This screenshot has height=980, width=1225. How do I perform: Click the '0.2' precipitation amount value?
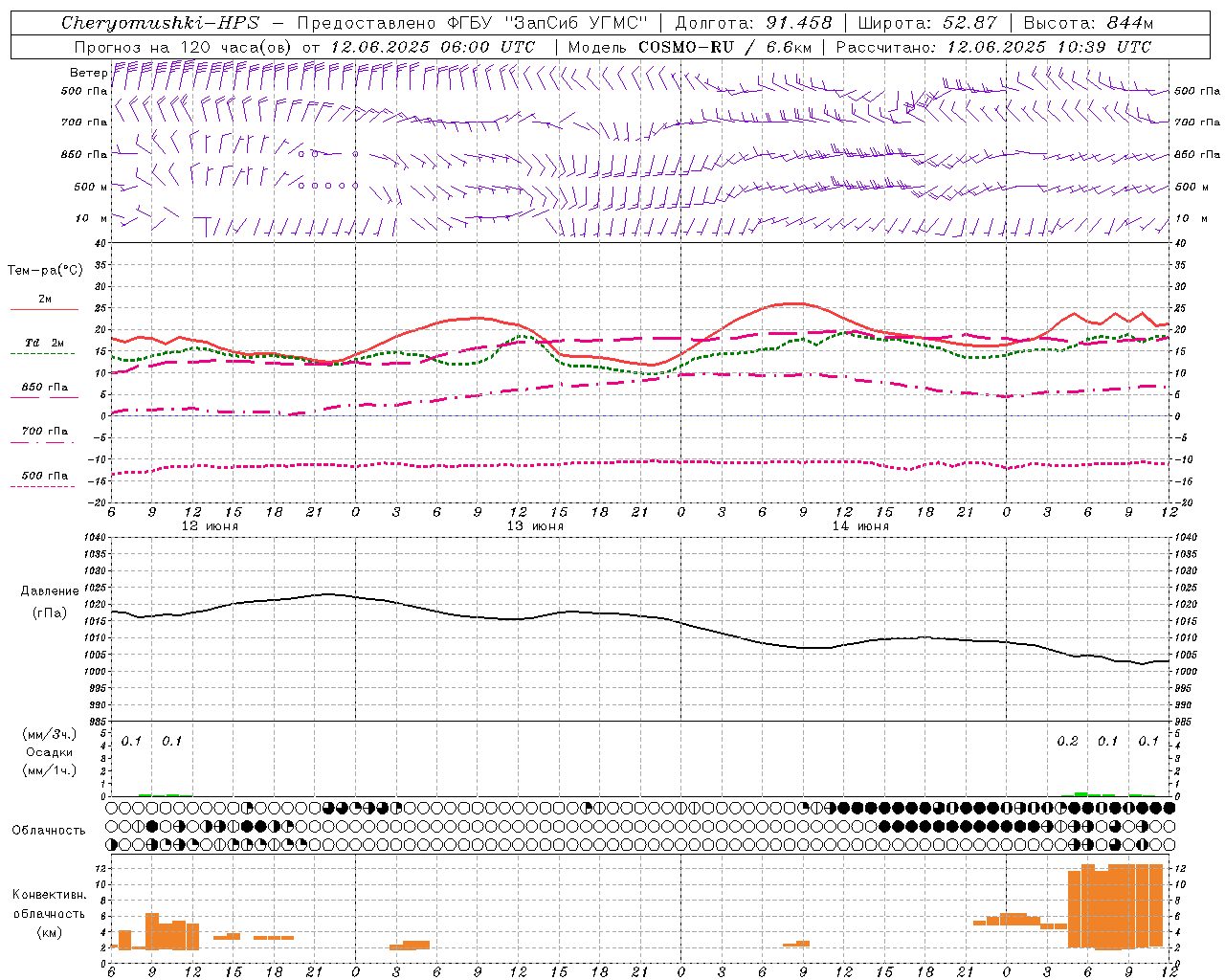[x=1067, y=742]
